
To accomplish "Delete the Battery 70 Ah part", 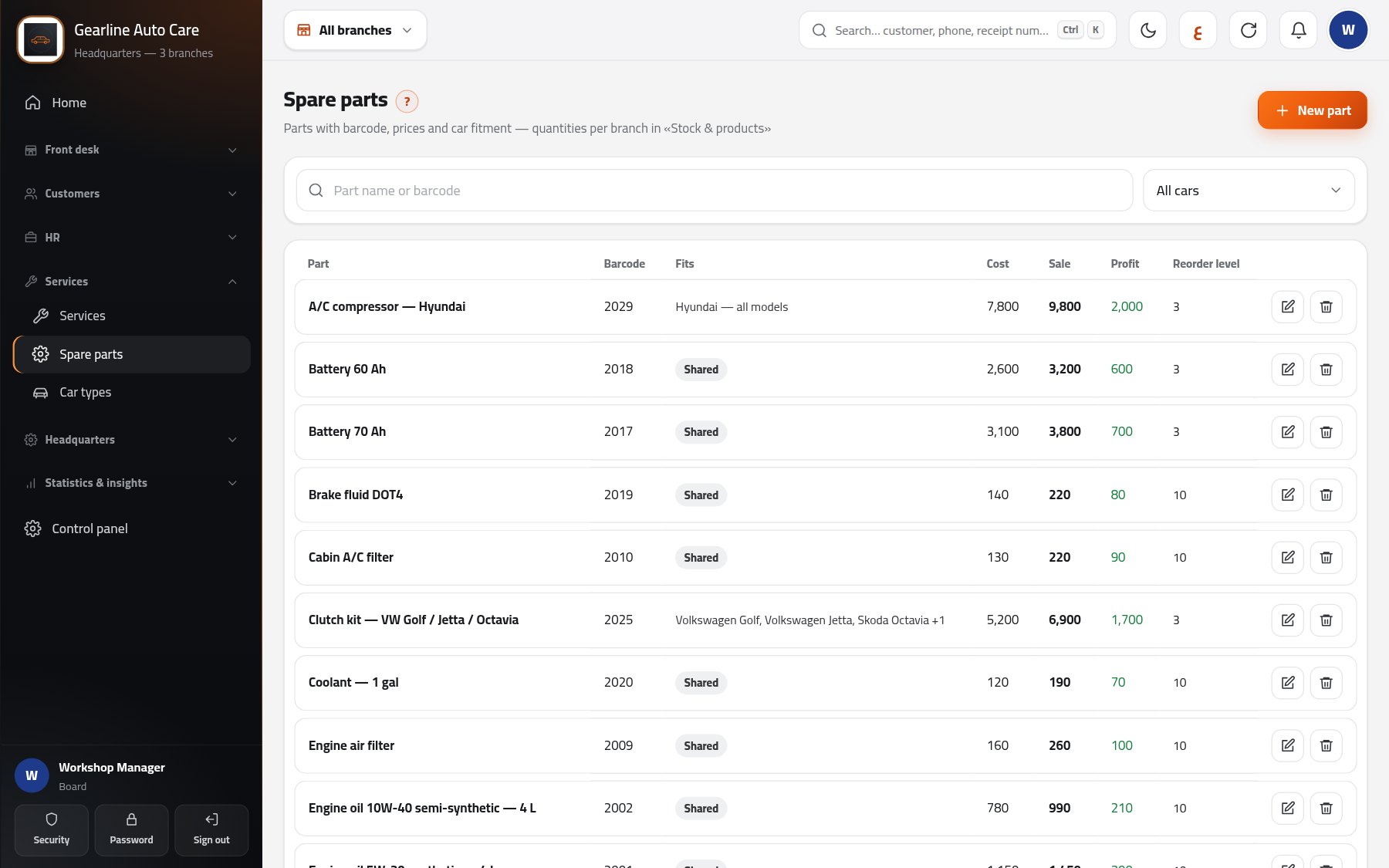I will tap(1326, 432).
